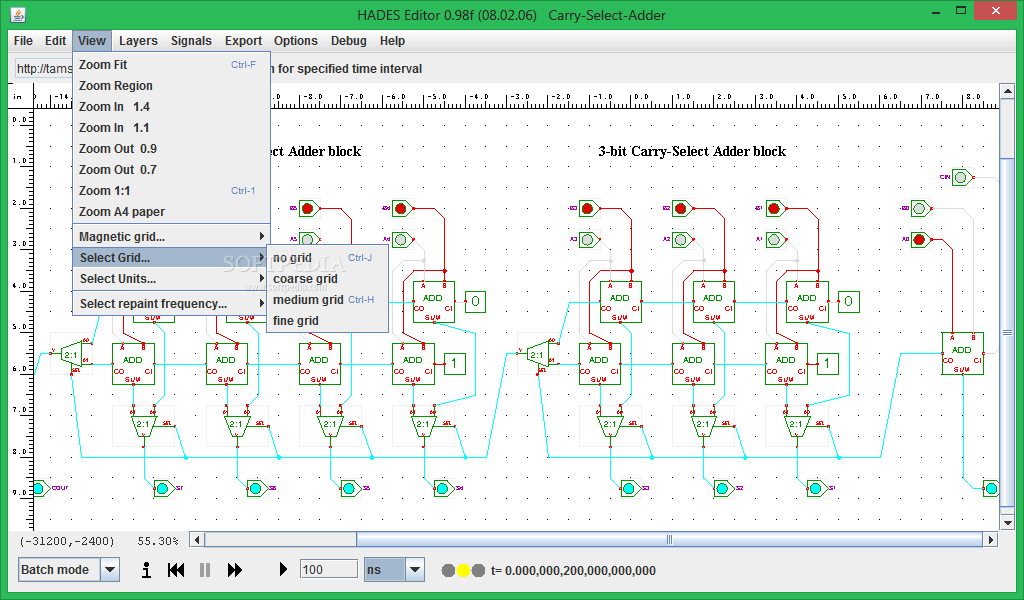
Task: Pause the simulation
Action: [x=205, y=570]
